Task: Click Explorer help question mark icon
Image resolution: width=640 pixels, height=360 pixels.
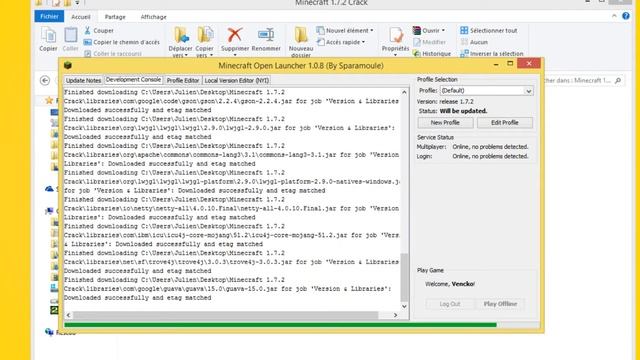Action: [x=626, y=16]
